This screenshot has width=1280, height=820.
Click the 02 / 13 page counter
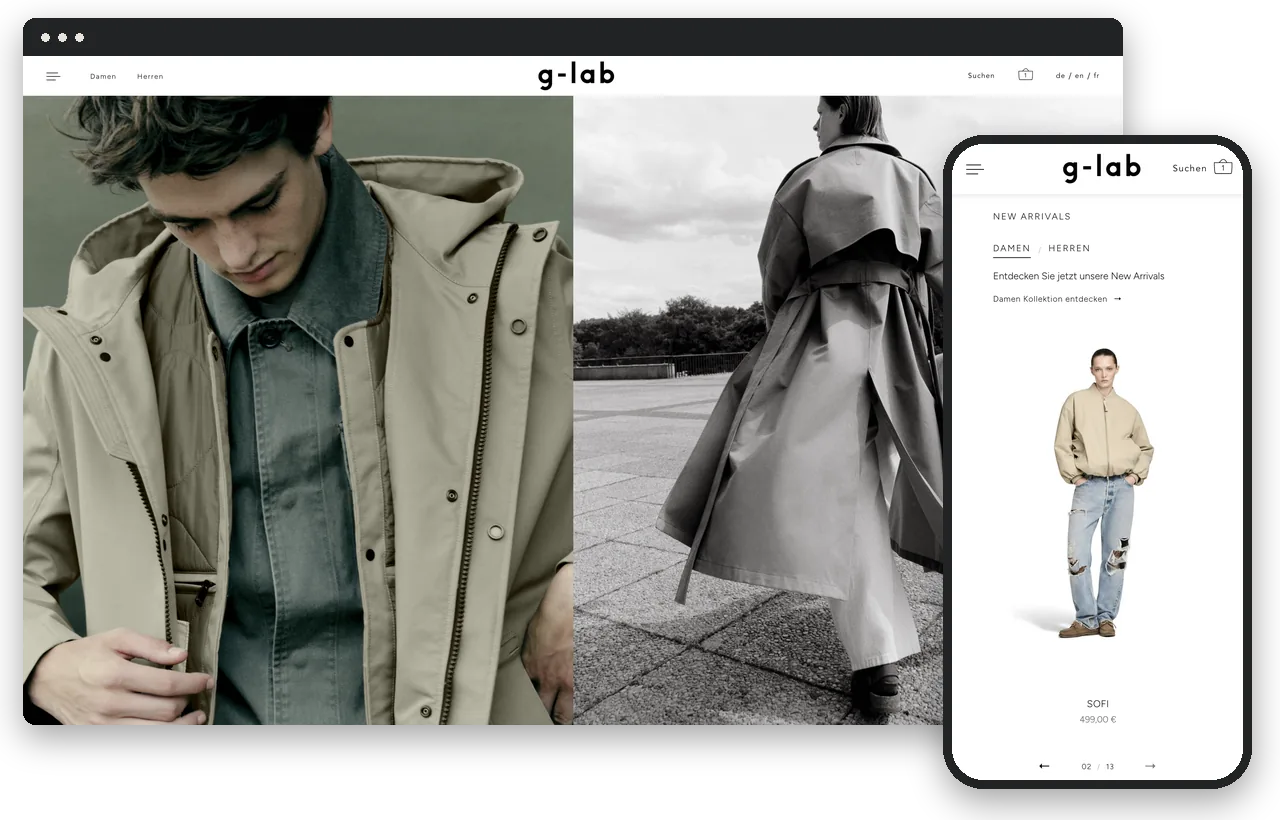pos(1097,767)
